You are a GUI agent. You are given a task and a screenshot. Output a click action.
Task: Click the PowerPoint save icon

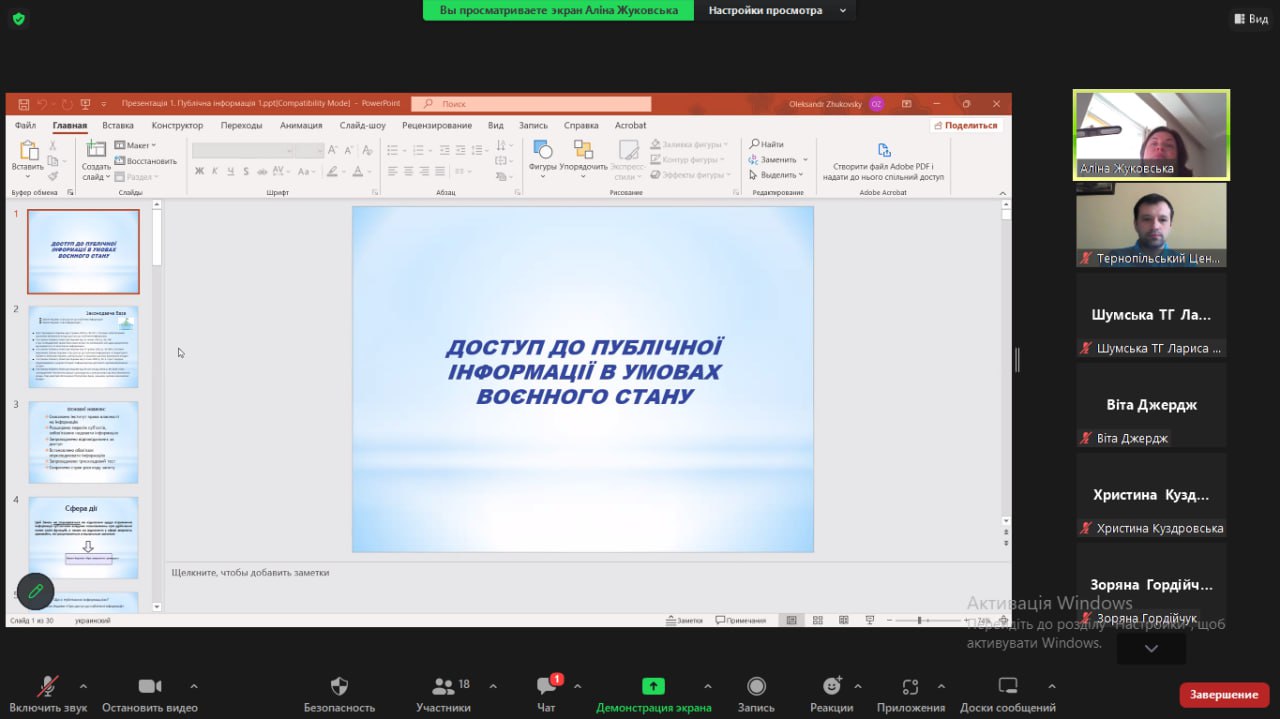point(23,103)
